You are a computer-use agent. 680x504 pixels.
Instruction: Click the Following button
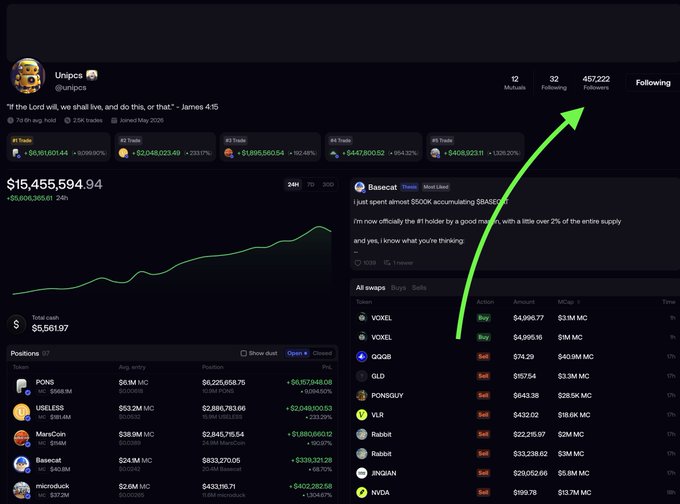(653, 82)
